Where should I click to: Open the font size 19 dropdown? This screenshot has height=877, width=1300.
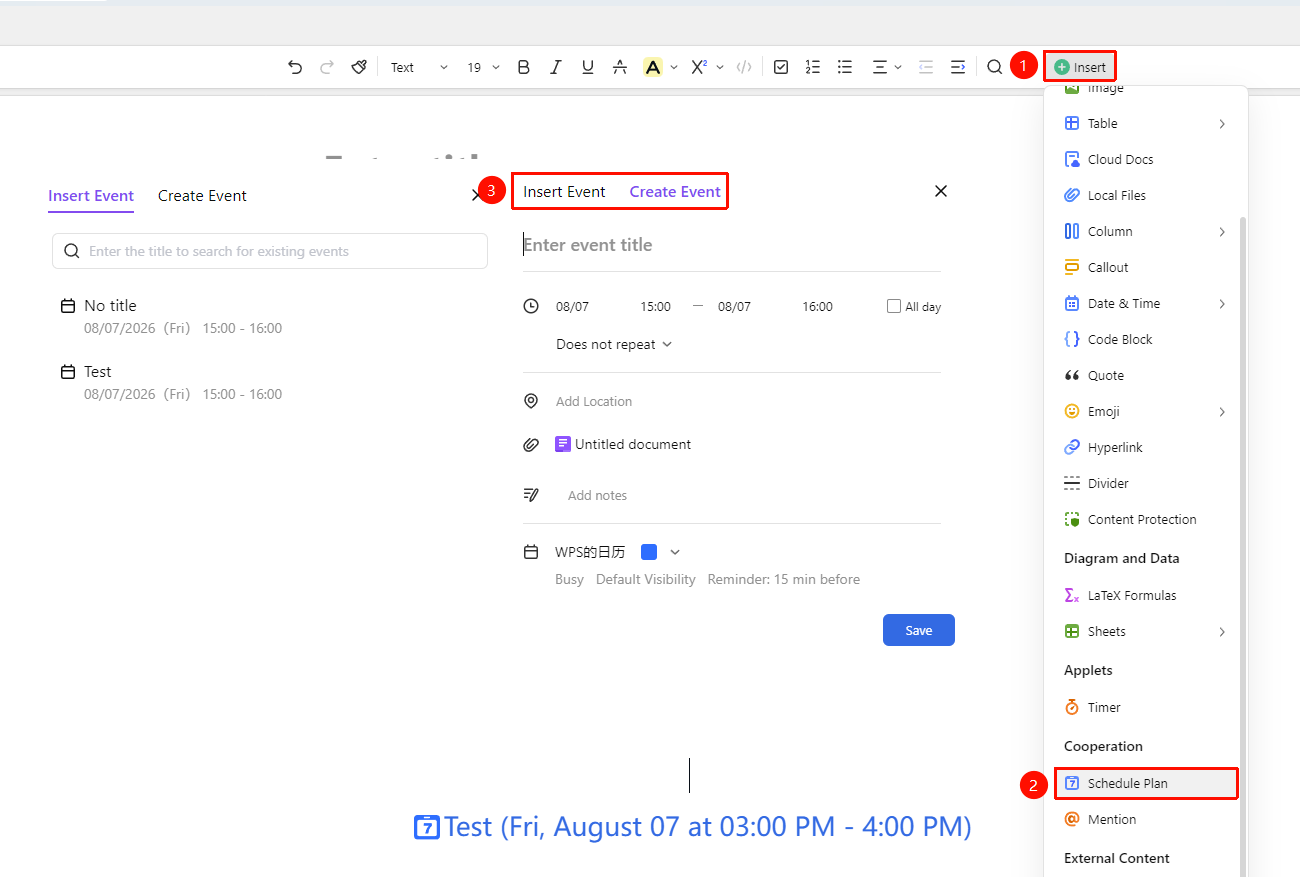483,67
